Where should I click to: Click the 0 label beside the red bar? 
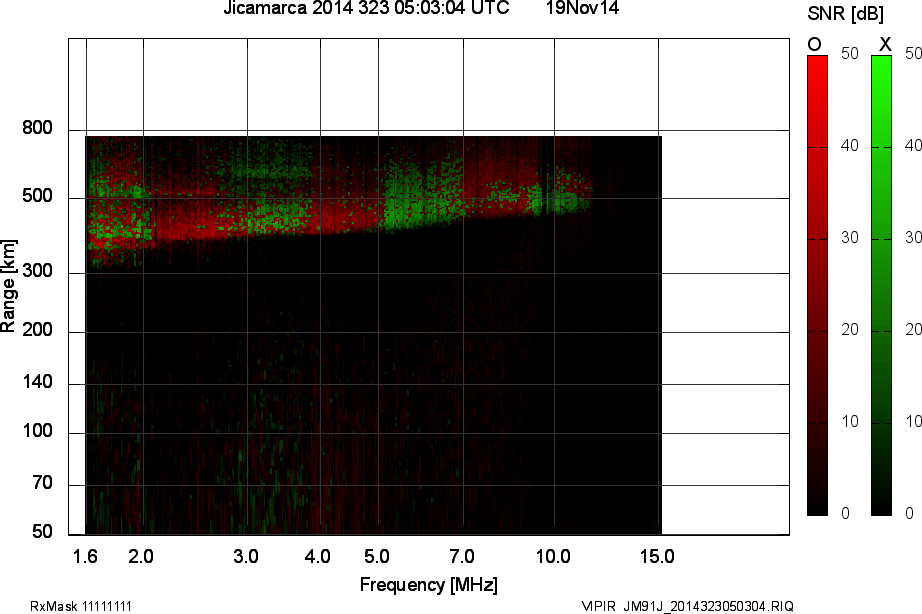(x=846, y=513)
